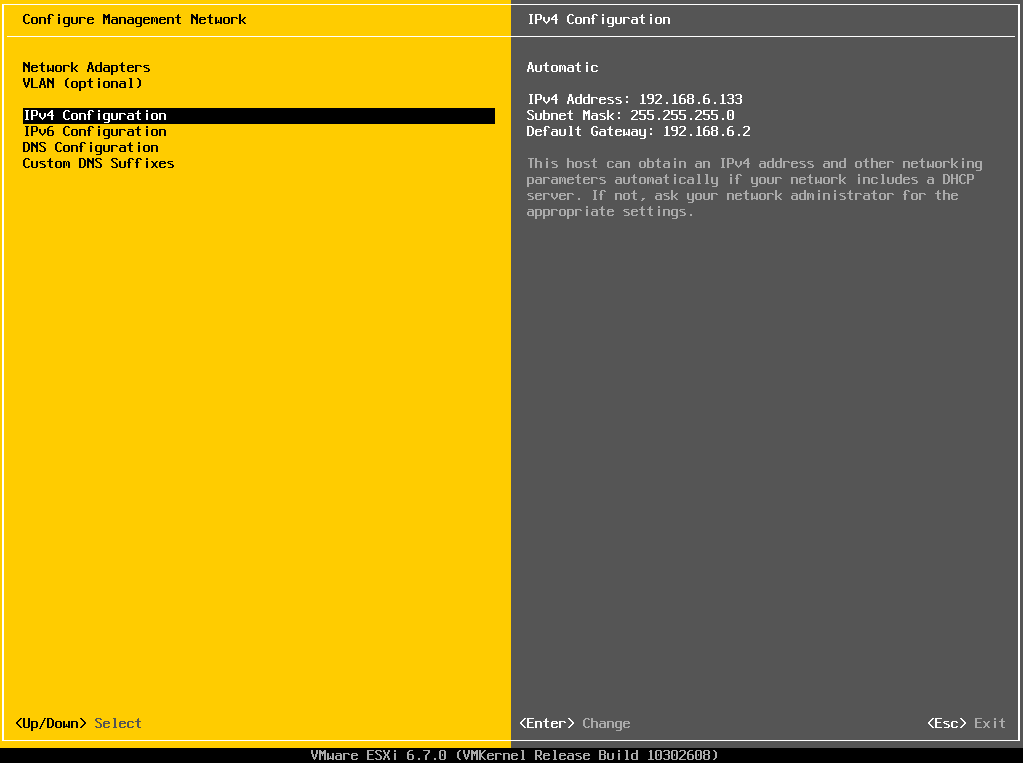Select IPv4 Configuration in the menu
The width and height of the screenshot is (1023, 763).
(x=94, y=115)
